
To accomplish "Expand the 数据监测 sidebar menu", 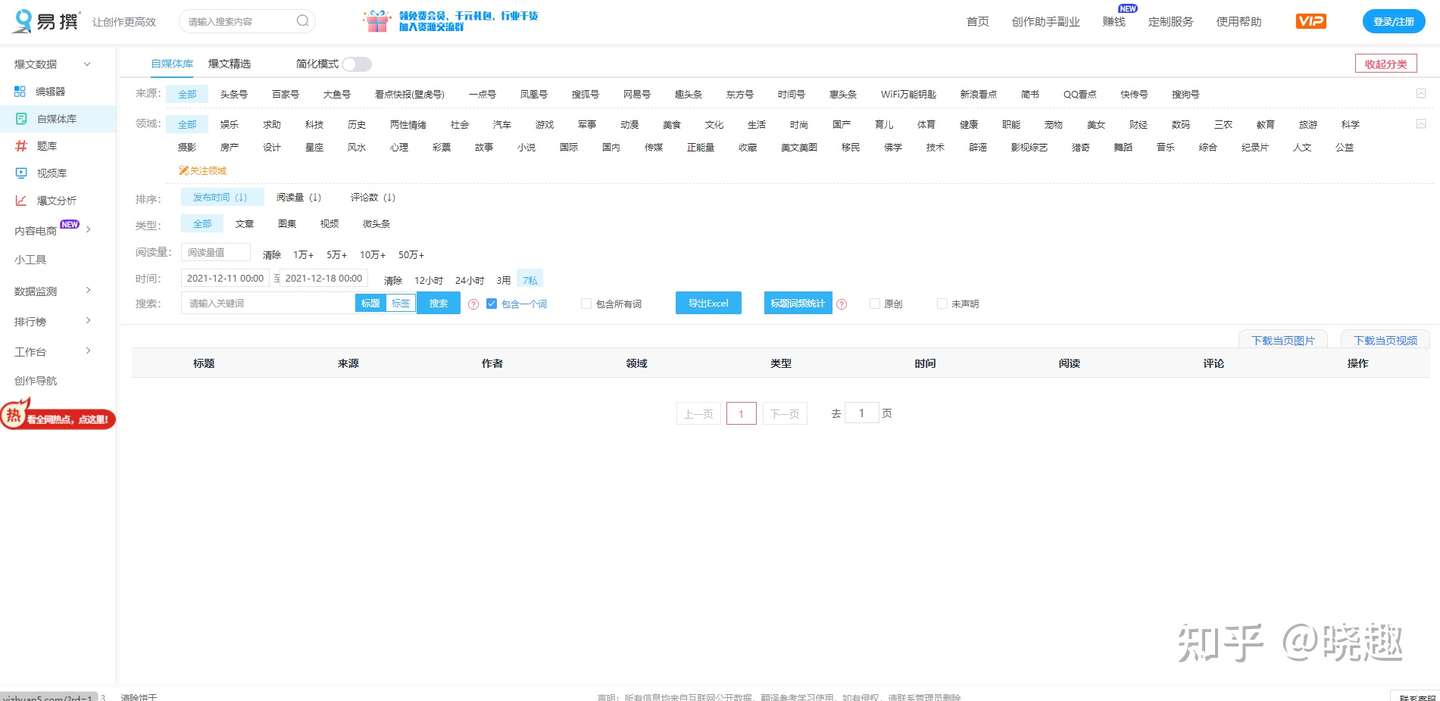I will click(x=88, y=291).
